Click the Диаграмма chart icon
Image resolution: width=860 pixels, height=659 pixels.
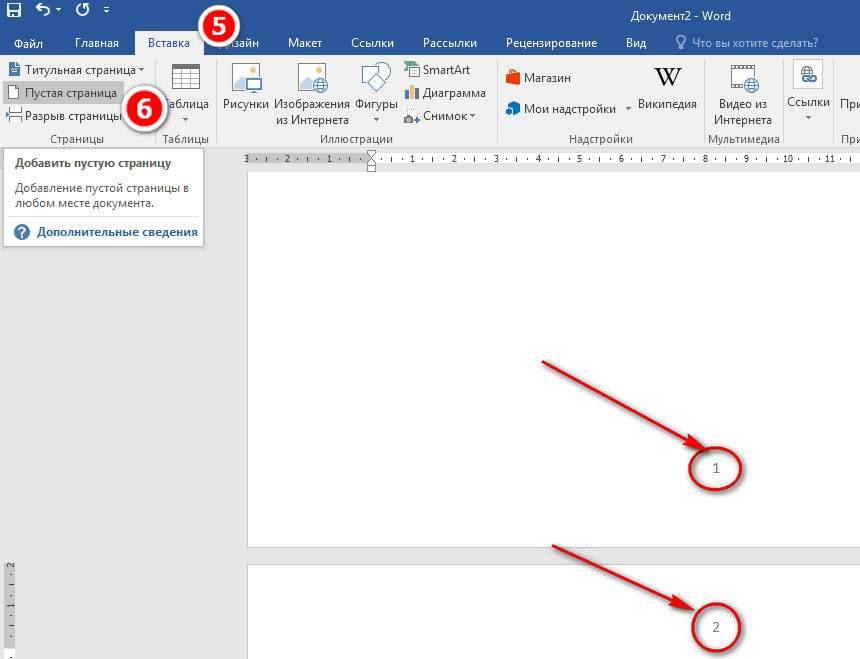point(411,92)
